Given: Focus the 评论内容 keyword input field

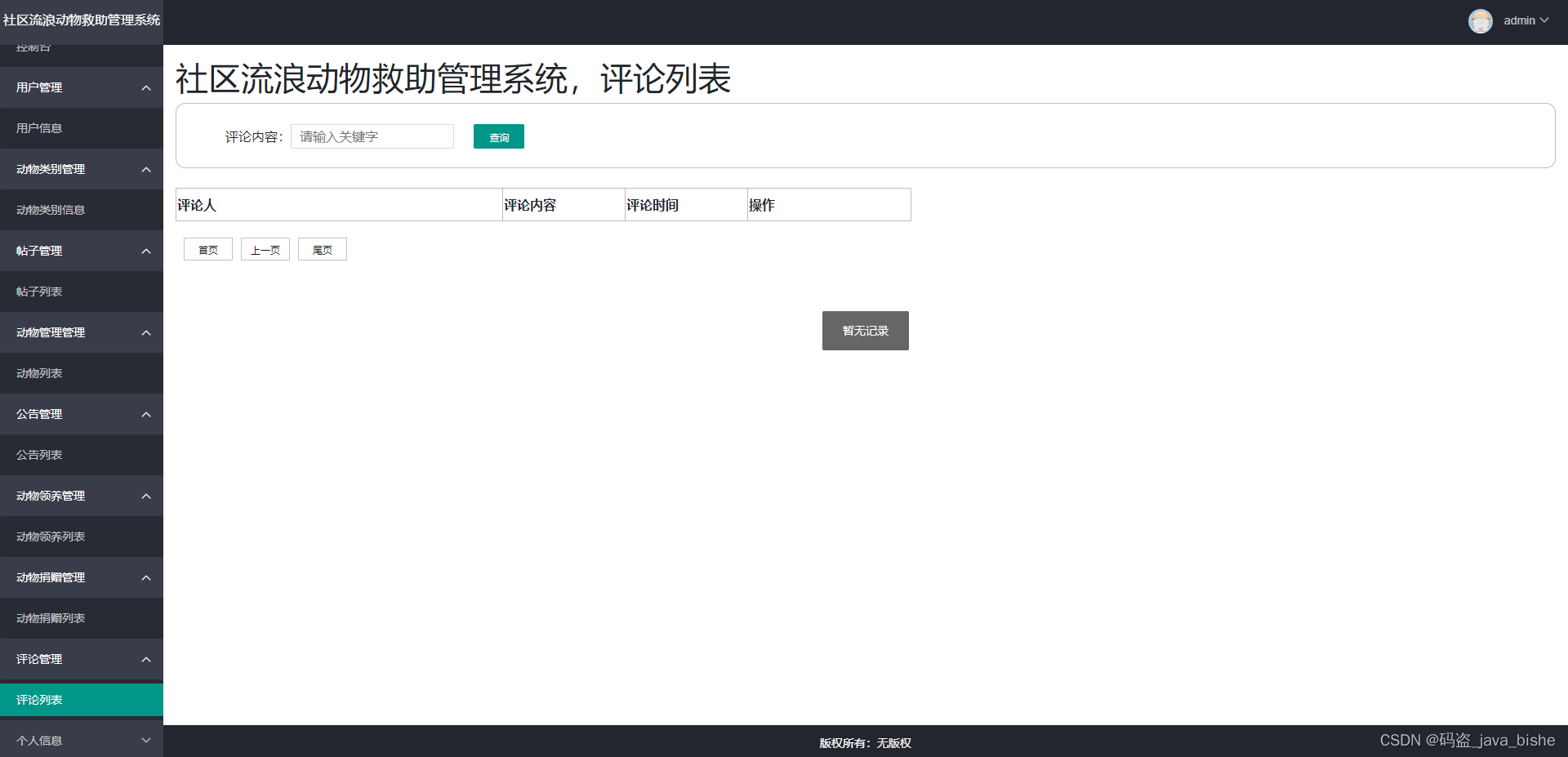Looking at the screenshot, I should coord(372,136).
